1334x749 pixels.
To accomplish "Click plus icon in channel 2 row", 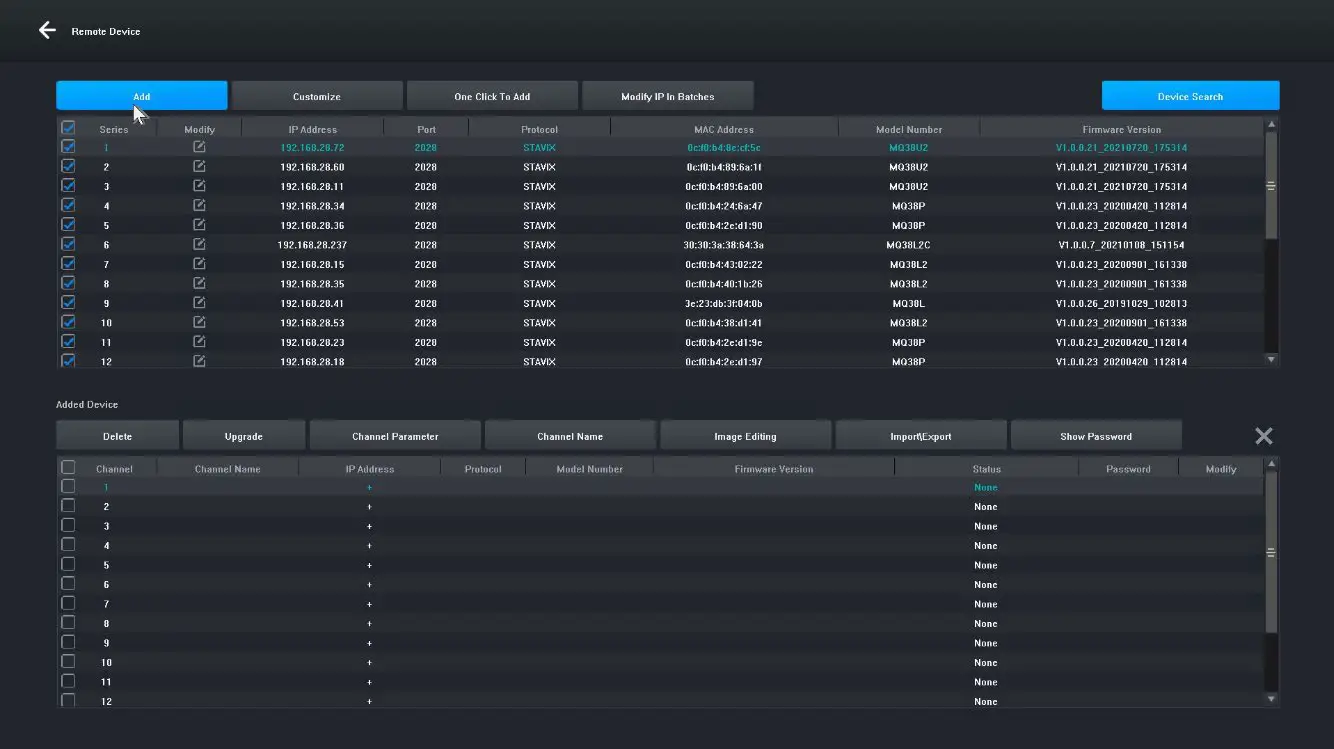I will coord(369,507).
